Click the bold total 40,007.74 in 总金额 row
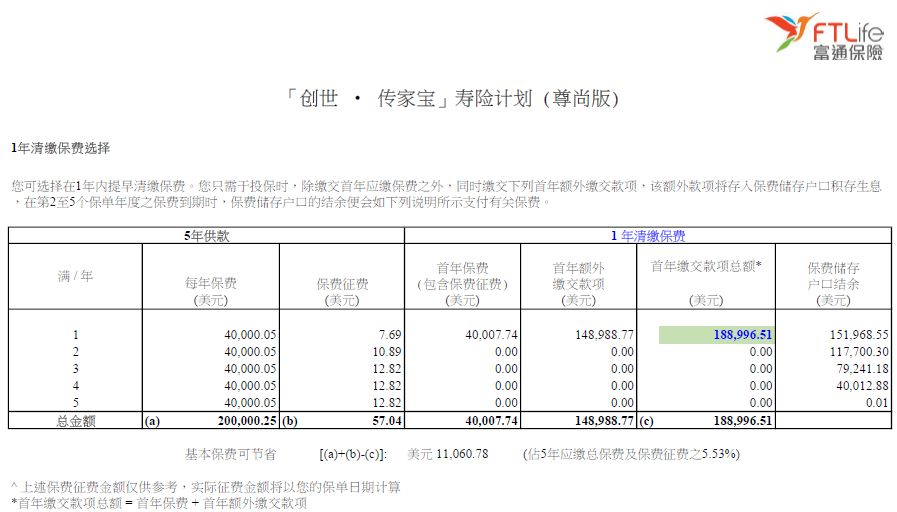Viewport: 897px width, 512px height. 491,421
